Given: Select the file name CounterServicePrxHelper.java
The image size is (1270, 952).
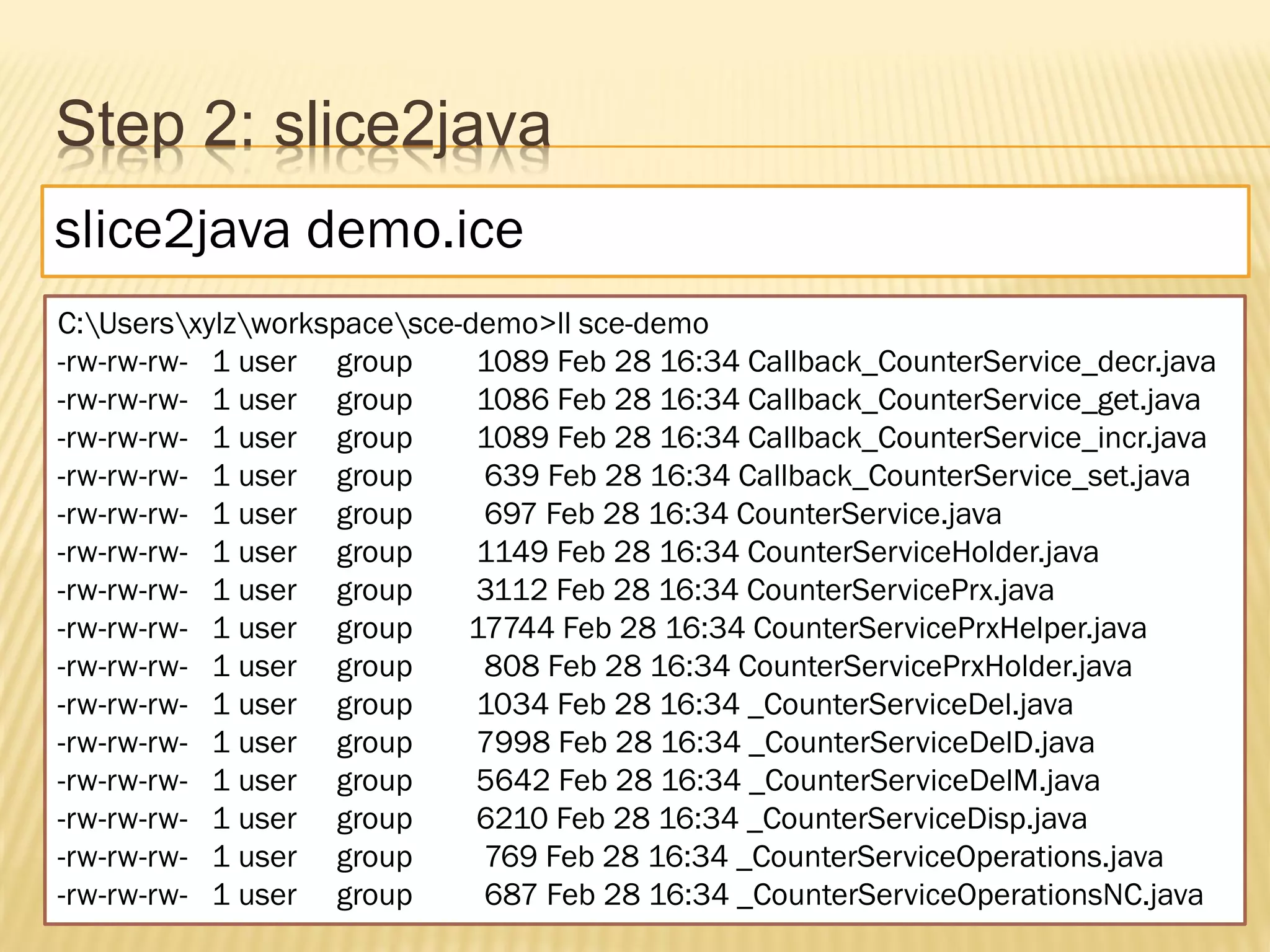Looking at the screenshot, I should click(950, 628).
